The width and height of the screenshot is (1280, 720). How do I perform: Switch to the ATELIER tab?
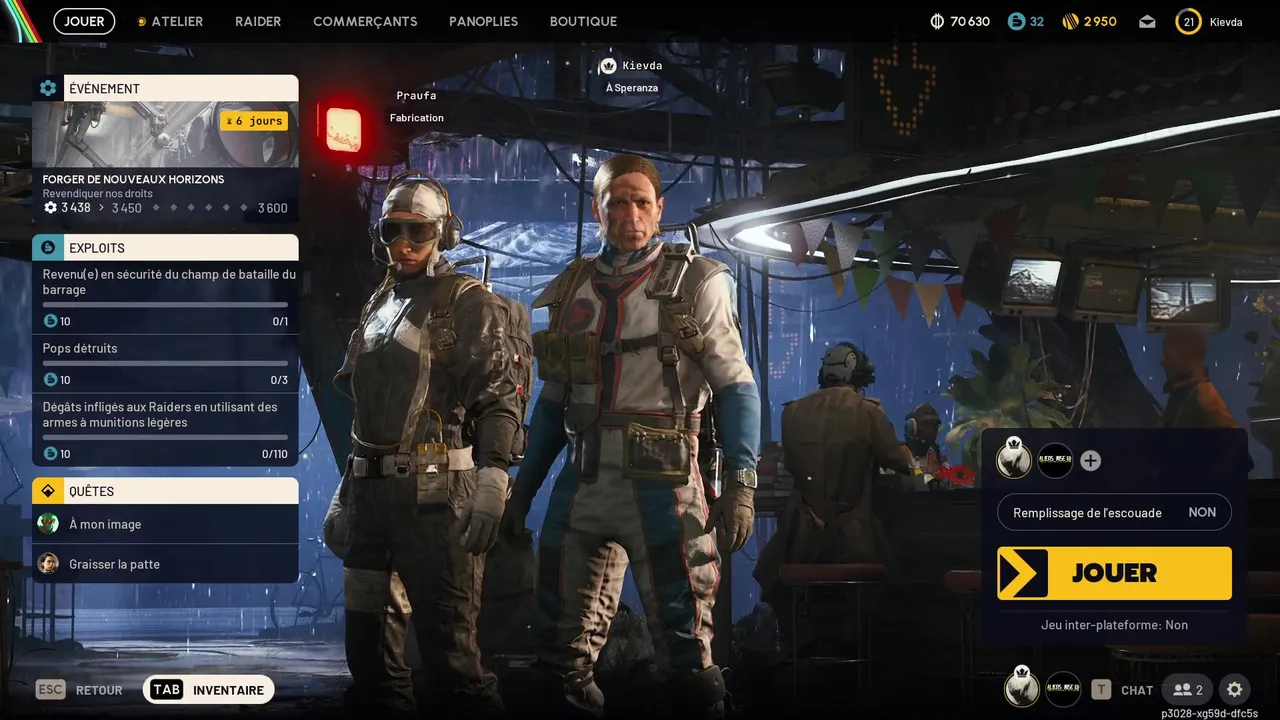(x=170, y=21)
